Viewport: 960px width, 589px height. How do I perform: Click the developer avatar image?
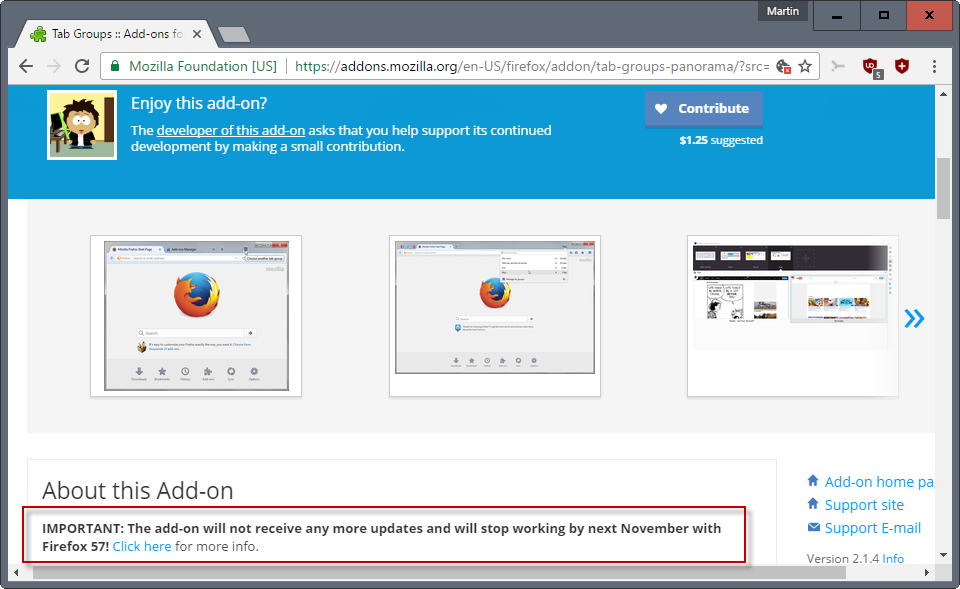82,125
